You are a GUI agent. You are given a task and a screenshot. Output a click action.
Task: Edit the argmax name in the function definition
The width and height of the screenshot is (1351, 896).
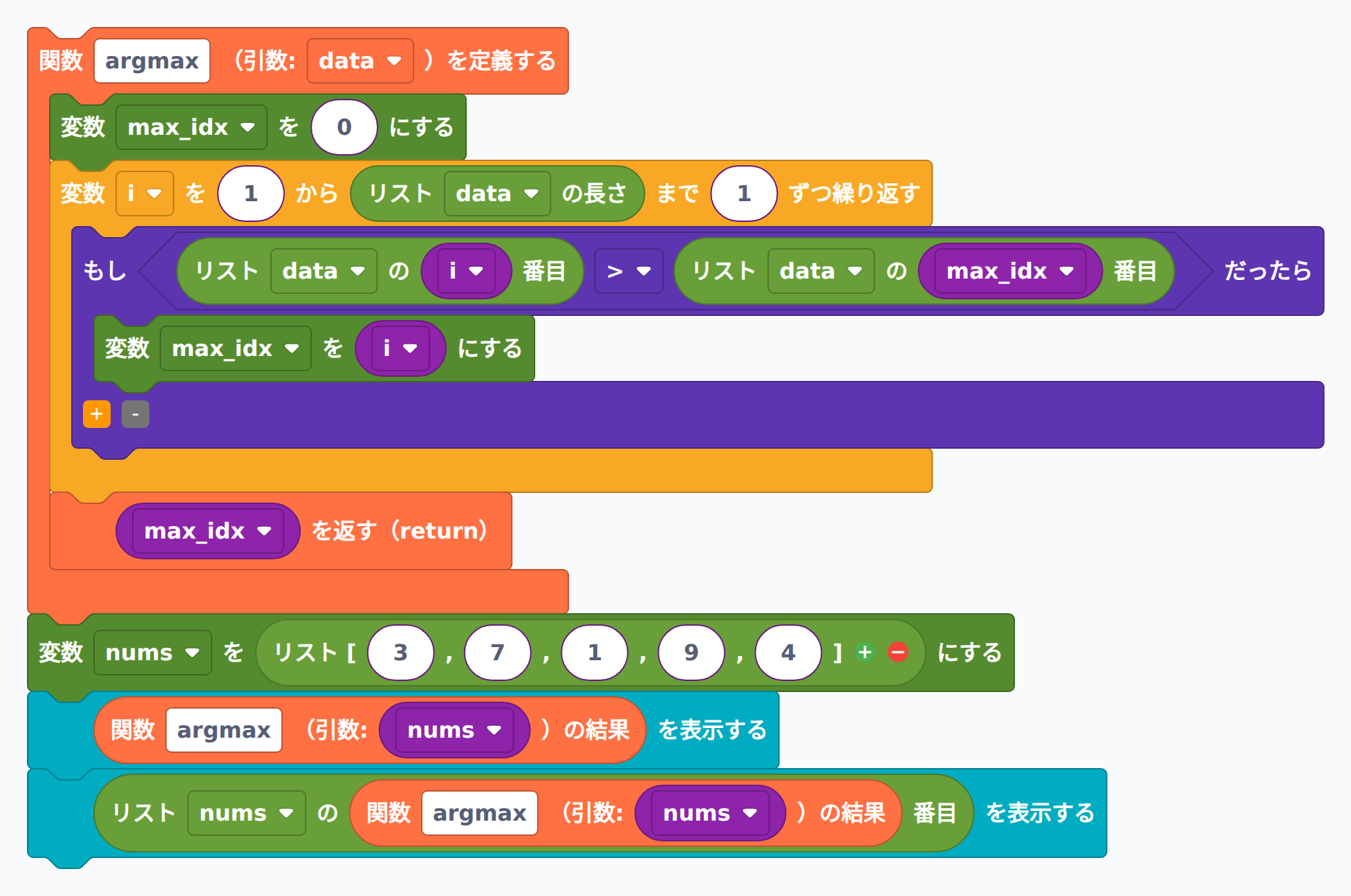coord(152,61)
